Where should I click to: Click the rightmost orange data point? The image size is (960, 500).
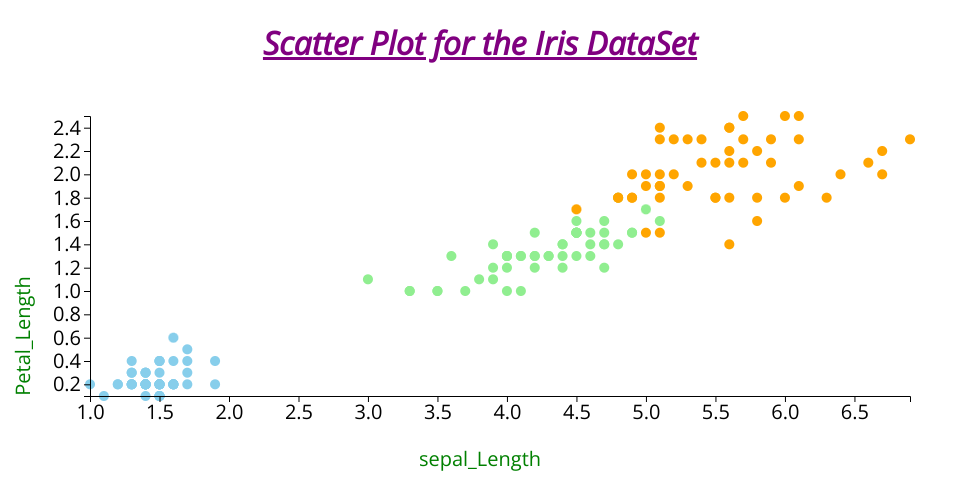pyautogui.click(x=910, y=139)
